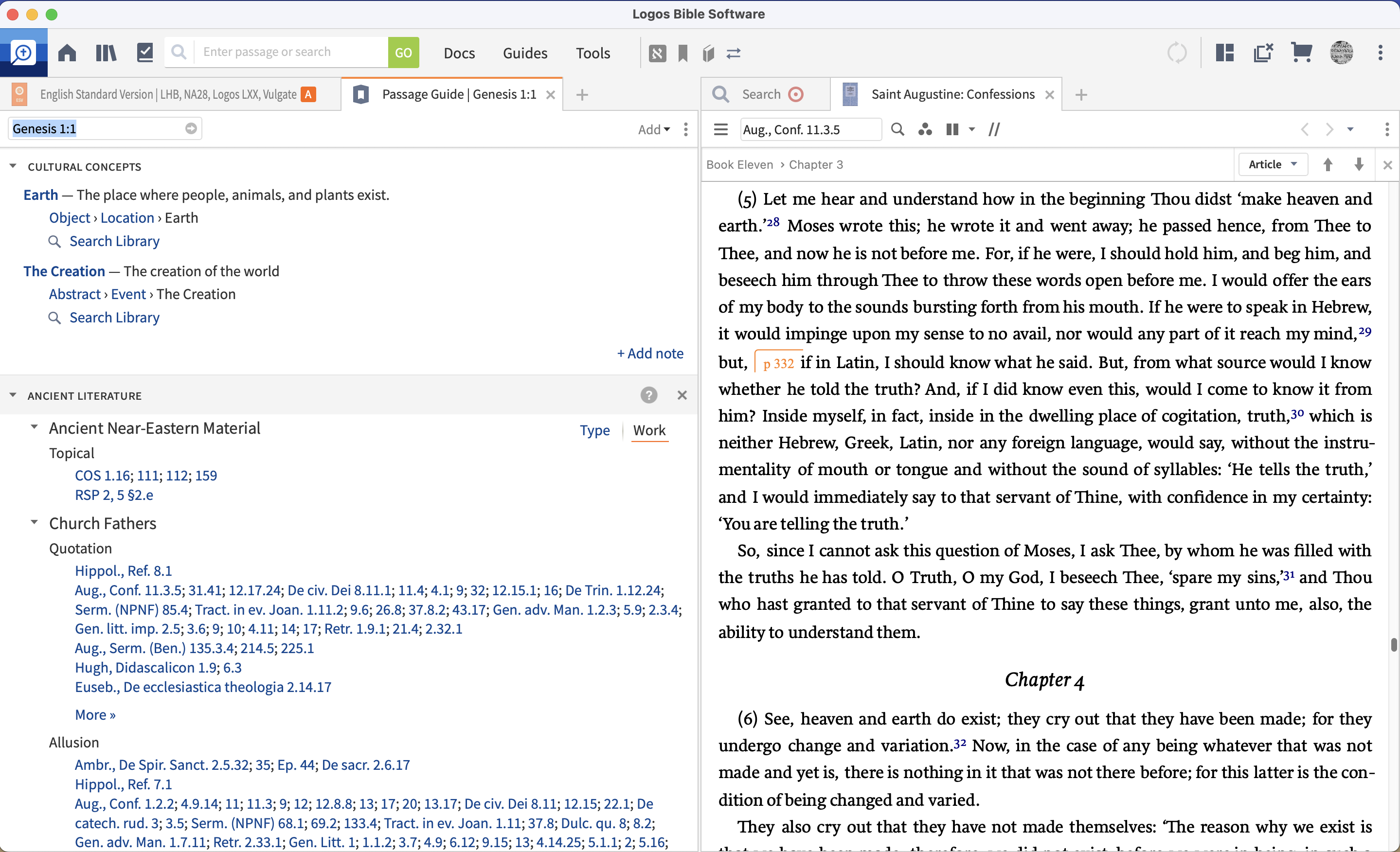Collapse the Cultural Concepts section
This screenshot has height=852, width=1400.
(13, 166)
